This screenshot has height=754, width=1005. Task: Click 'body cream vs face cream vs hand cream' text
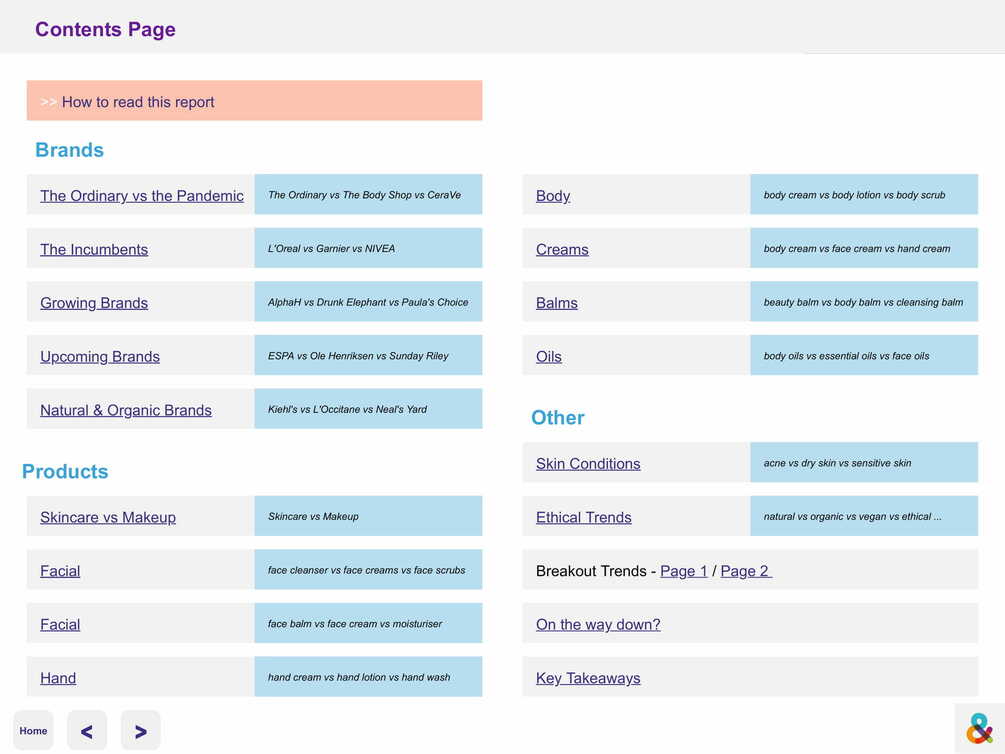[x=857, y=249]
